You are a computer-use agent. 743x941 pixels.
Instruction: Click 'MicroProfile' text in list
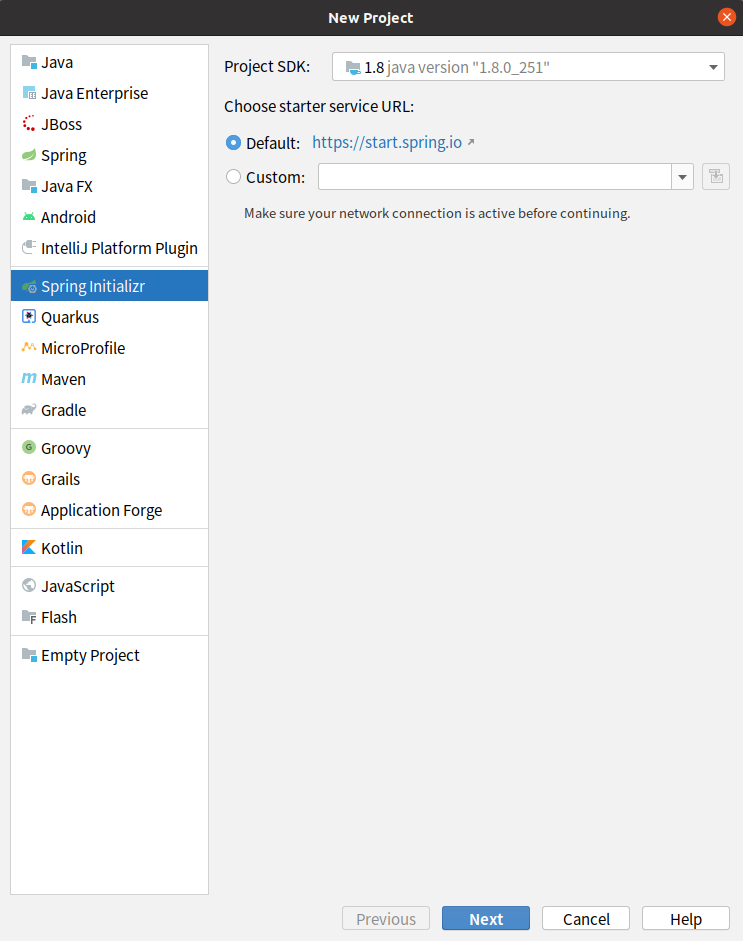coord(83,349)
